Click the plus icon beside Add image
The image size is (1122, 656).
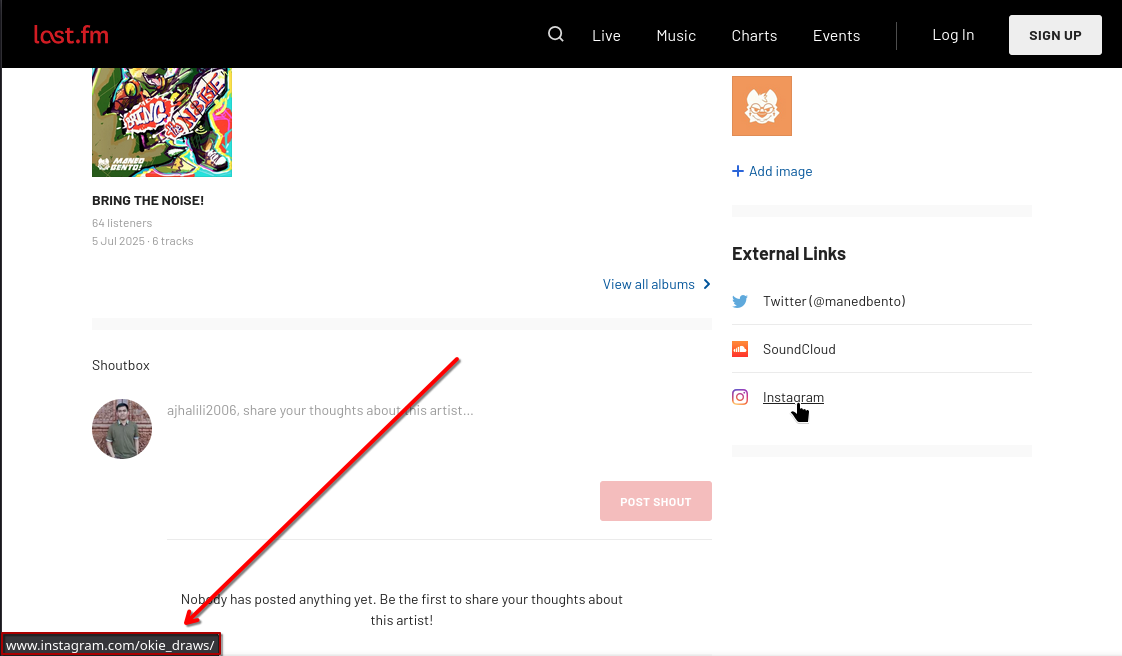(x=738, y=171)
